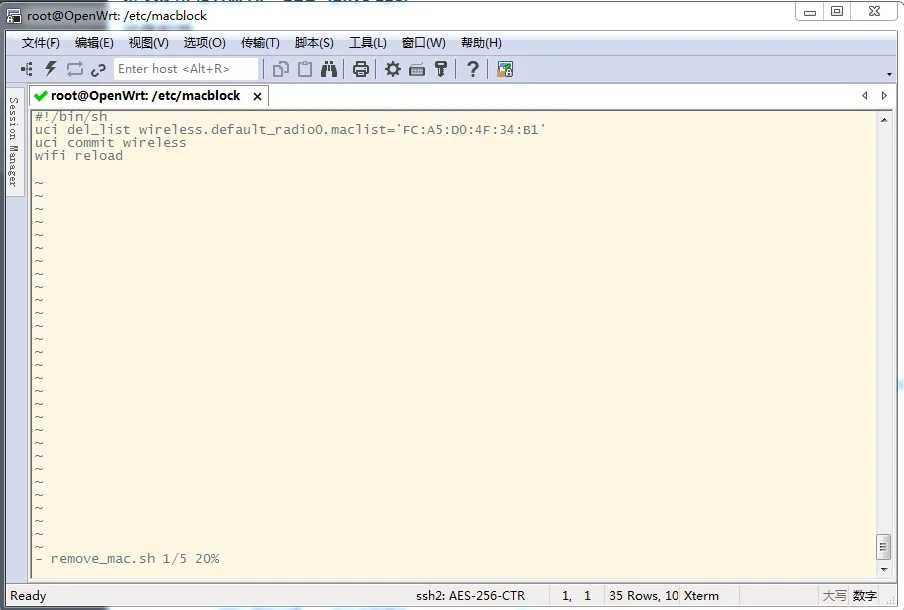904x610 pixels.
Task: Click the Xterm status bar entry
Action: click(701, 596)
